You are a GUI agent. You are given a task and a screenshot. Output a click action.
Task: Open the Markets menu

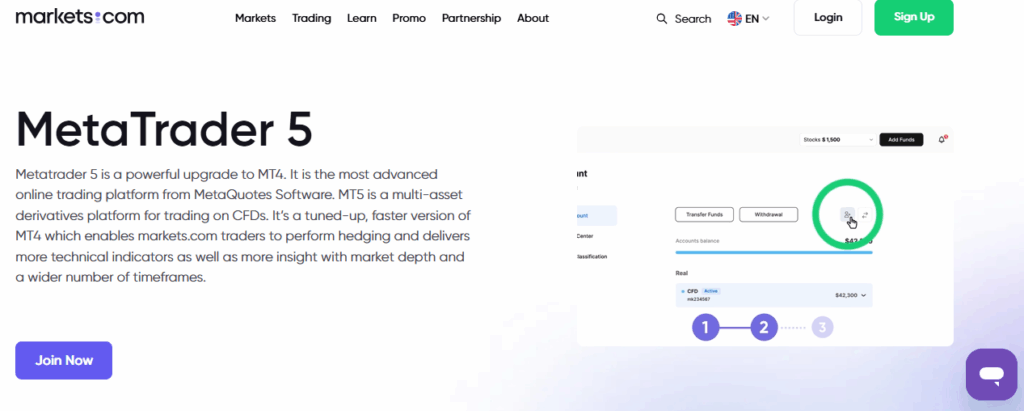(x=255, y=18)
